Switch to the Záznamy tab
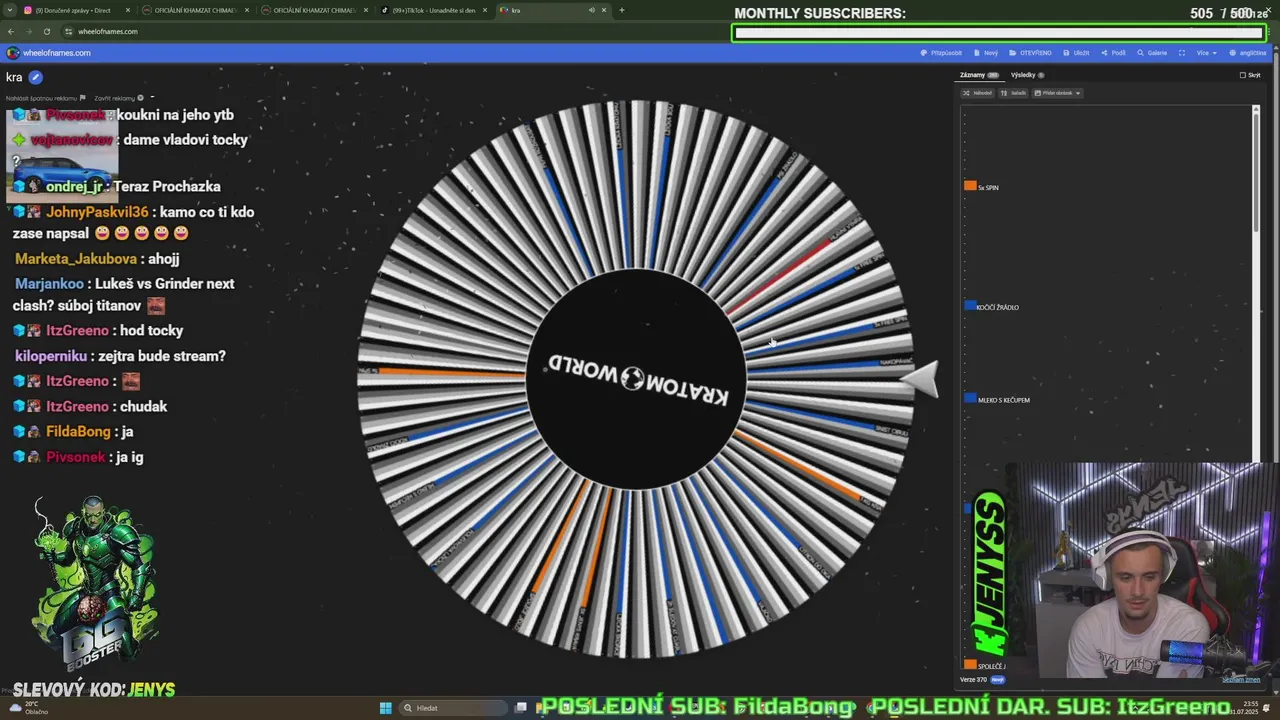1280x720 pixels. pos(979,75)
